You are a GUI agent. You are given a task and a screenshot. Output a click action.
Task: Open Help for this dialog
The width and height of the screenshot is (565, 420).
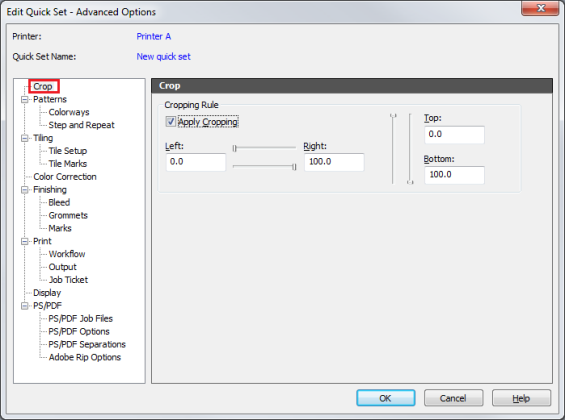coord(521,398)
